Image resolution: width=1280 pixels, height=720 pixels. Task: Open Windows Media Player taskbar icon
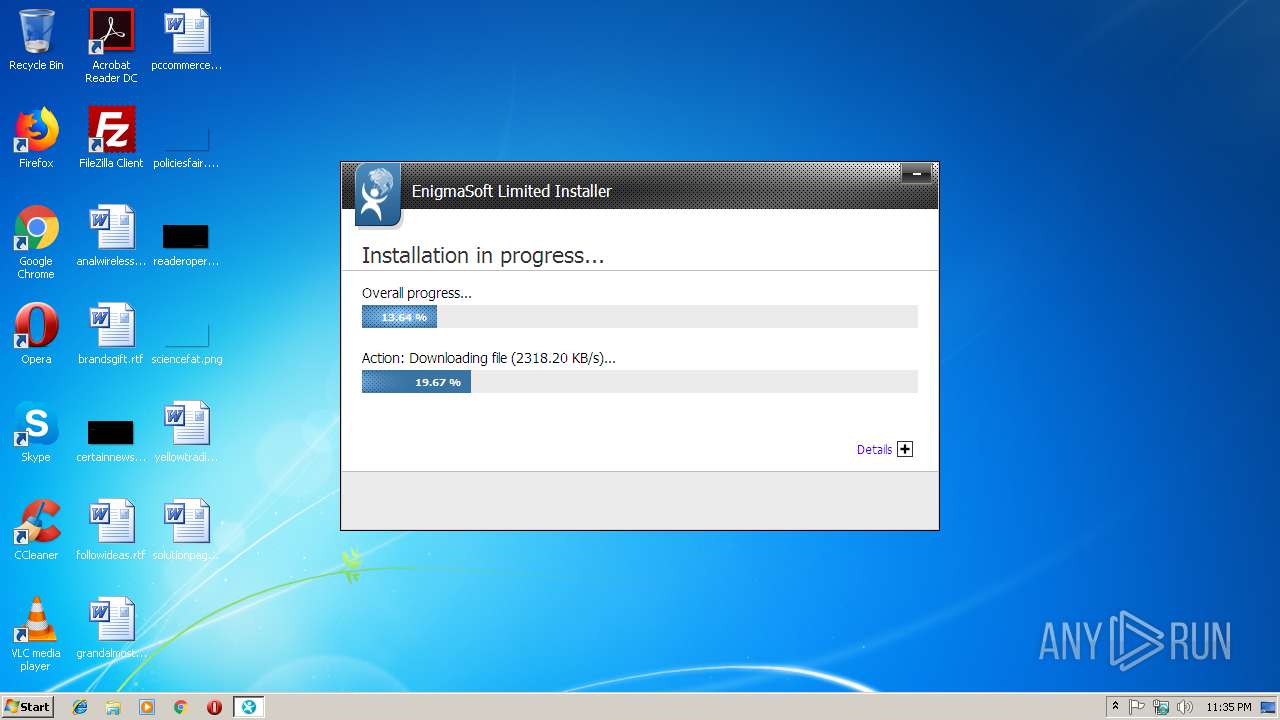pyautogui.click(x=147, y=707)
